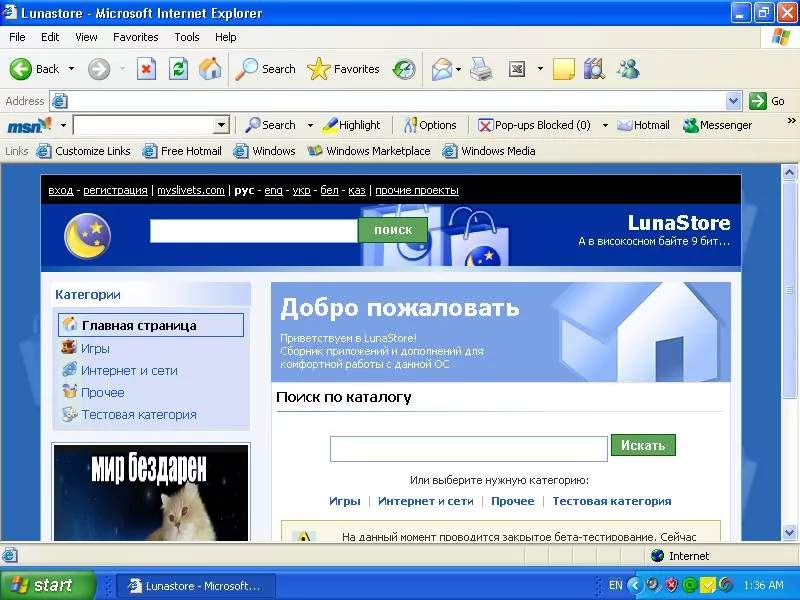The width and height of the screenshot is (800, 600).
Task: Stop page loading with the red X icon
Action: pos(146,69)
